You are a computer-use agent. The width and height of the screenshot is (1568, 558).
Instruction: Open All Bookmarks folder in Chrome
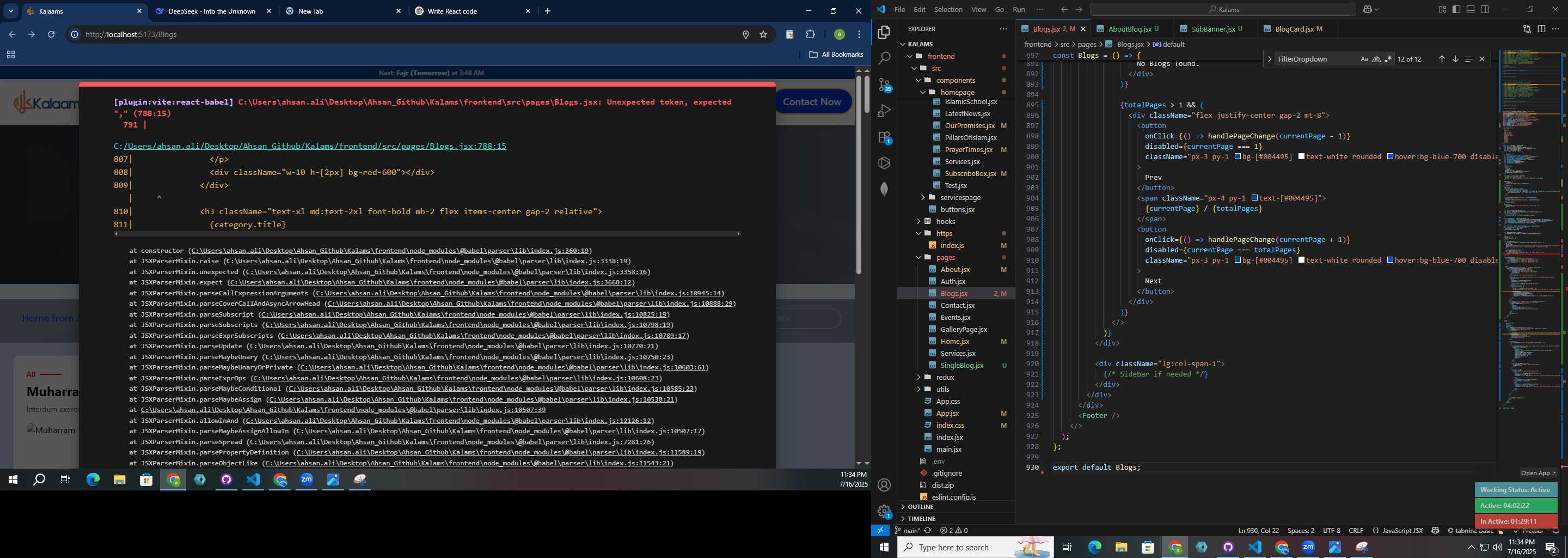click(x=836, y=55)
